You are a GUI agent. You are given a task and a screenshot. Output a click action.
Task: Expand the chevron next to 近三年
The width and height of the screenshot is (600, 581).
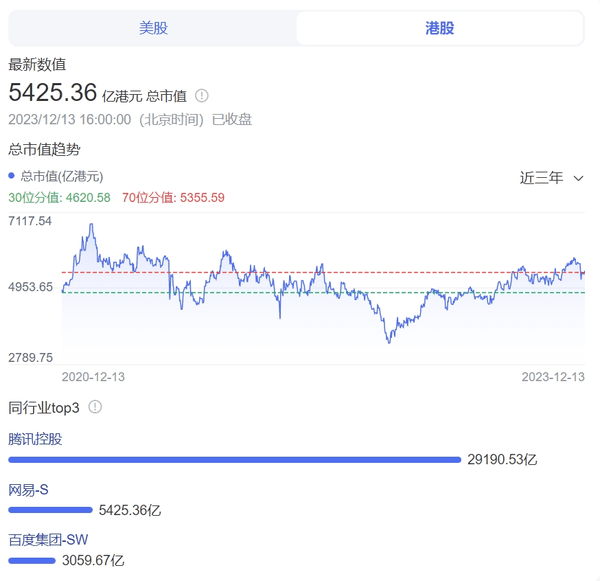(578, 178)
